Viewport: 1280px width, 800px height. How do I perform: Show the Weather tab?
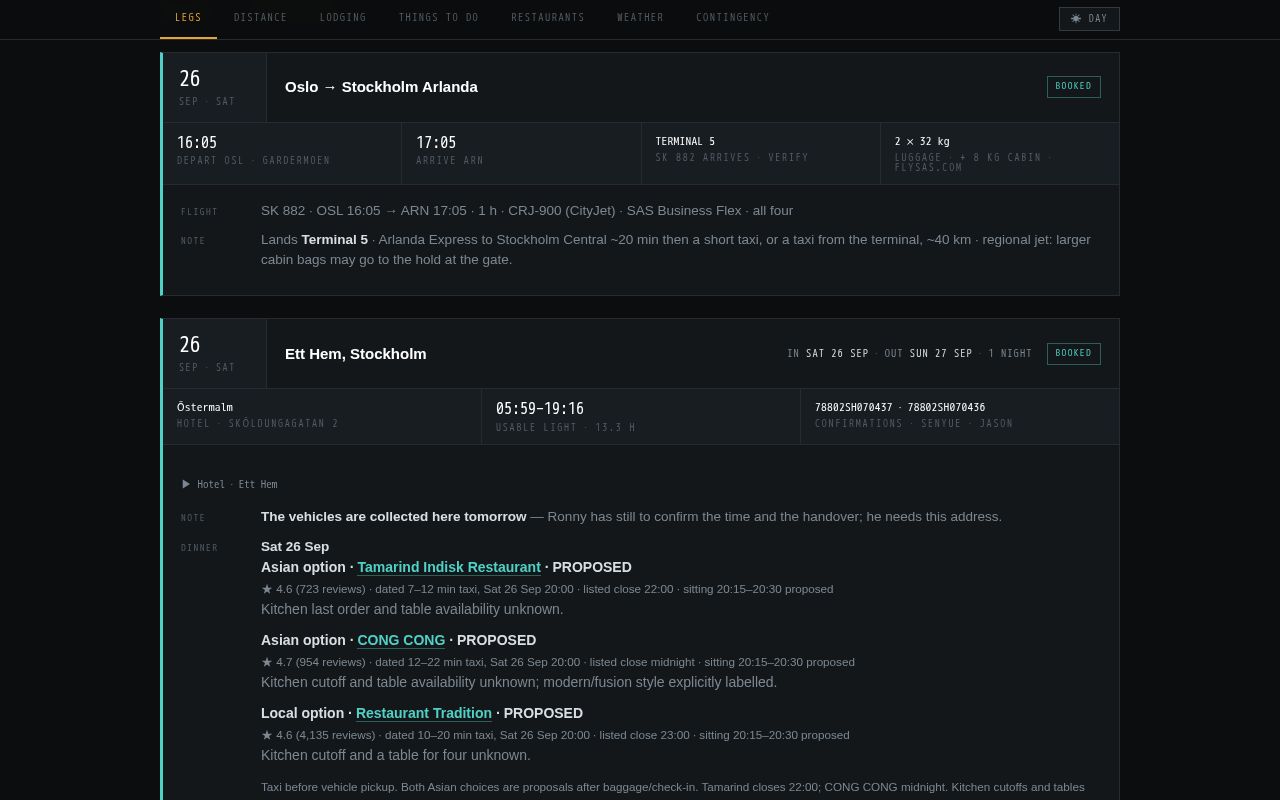(640, 18)
